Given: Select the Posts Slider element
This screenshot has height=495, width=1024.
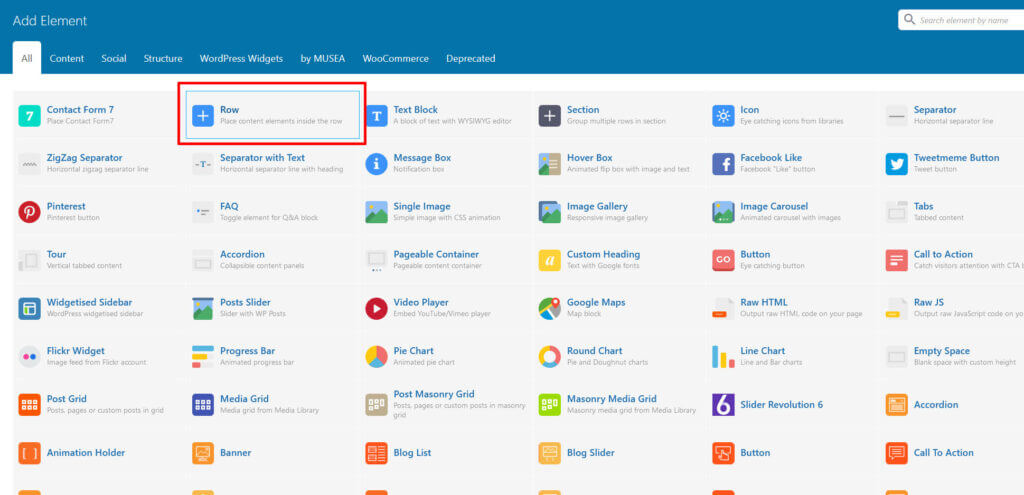Looking at the screenshot, I should 273,308.
